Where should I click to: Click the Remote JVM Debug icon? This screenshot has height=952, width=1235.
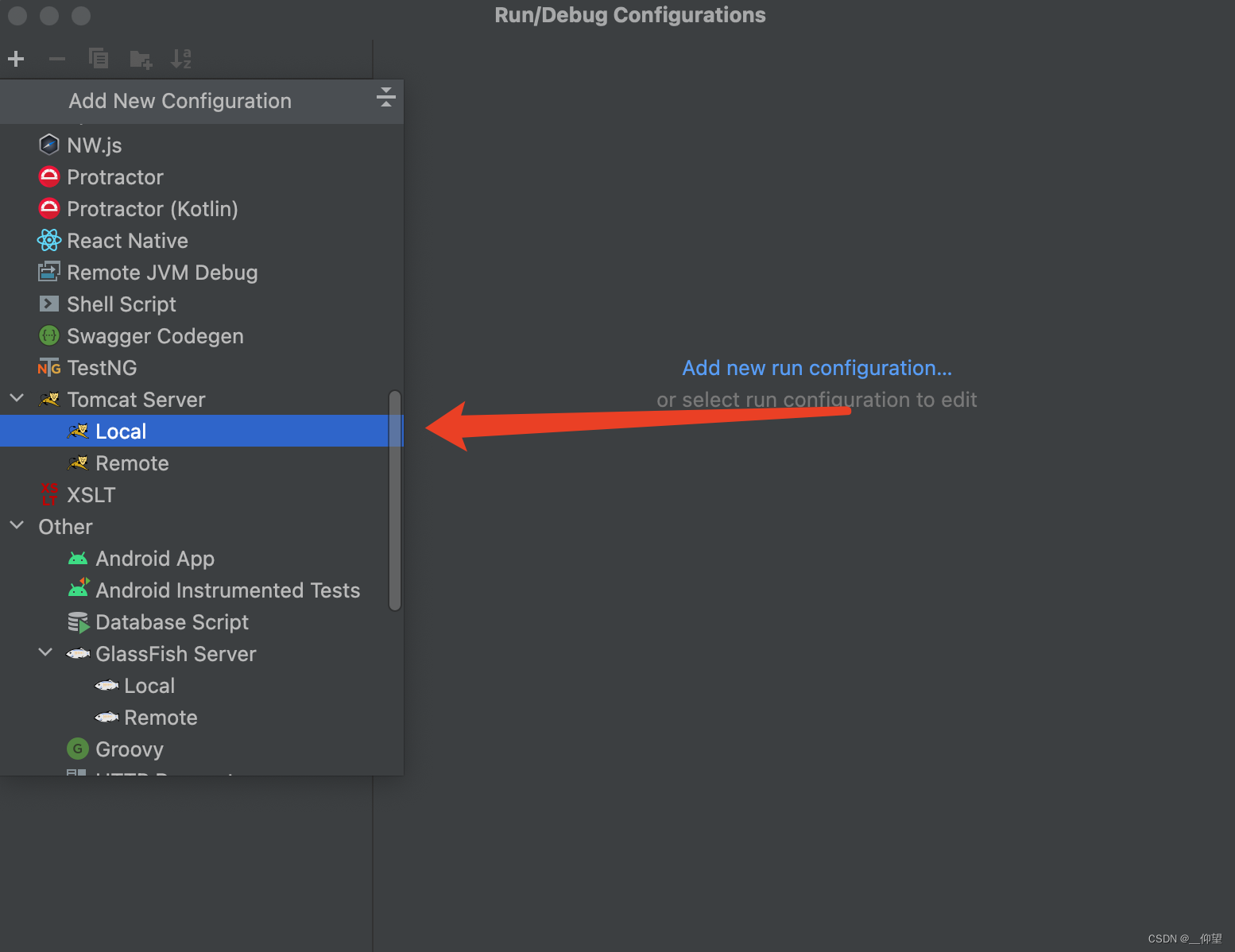pos(49,272)
